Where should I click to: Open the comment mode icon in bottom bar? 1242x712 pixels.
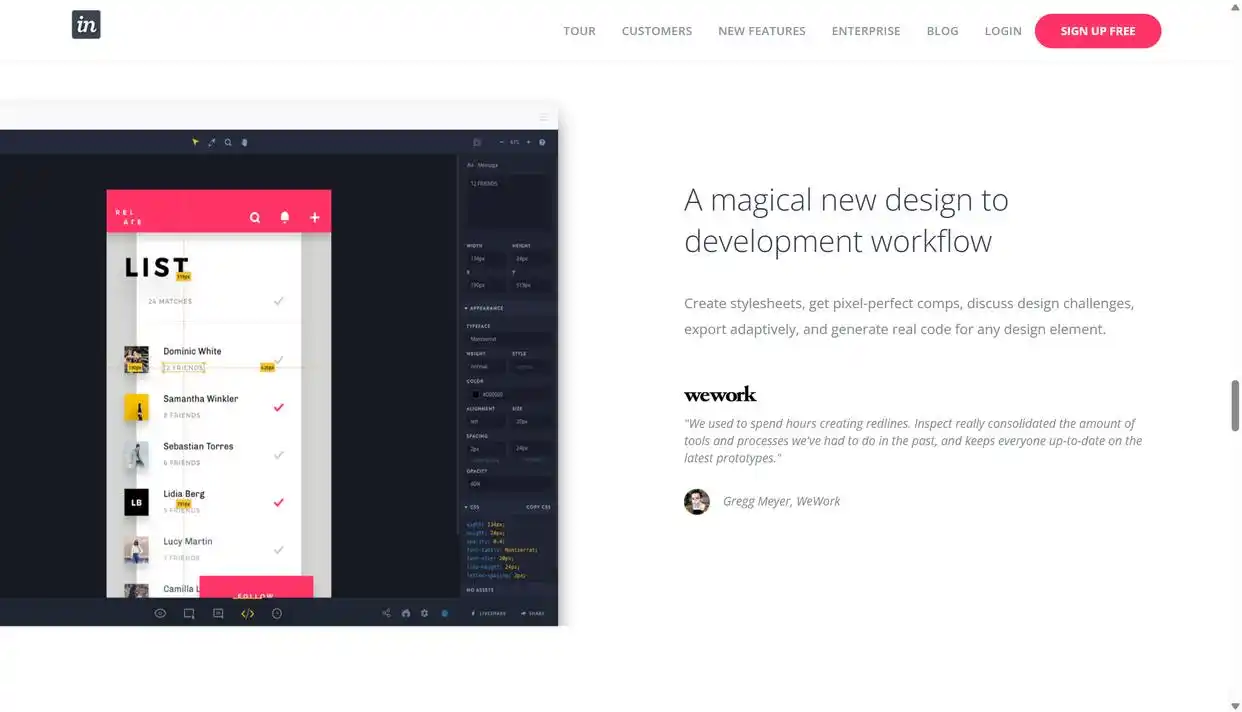pyautogui.click(x=218, y=613)
